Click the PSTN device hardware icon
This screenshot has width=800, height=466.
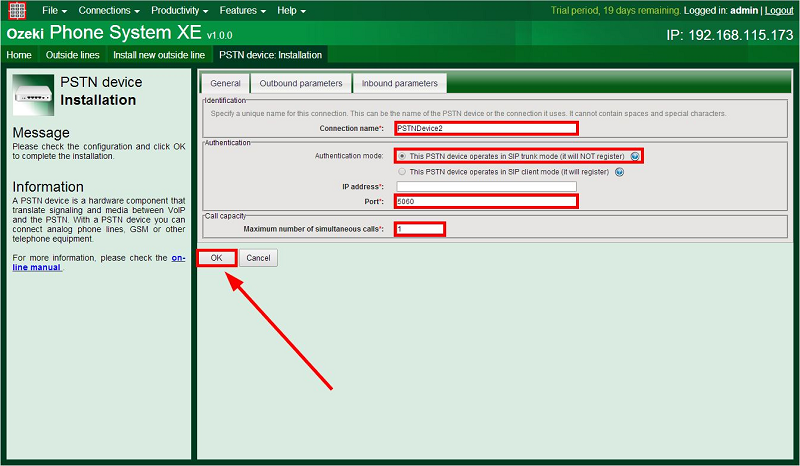click(x=33, y=93)
